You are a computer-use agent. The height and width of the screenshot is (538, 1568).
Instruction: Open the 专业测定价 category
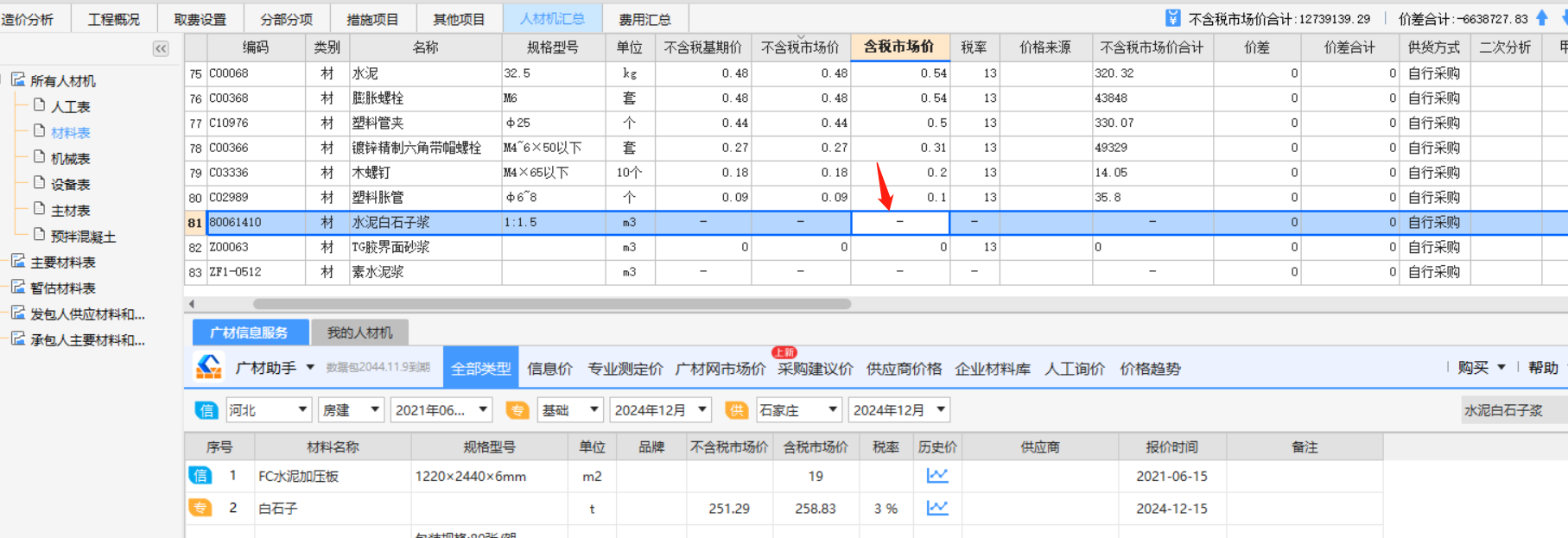625,369
